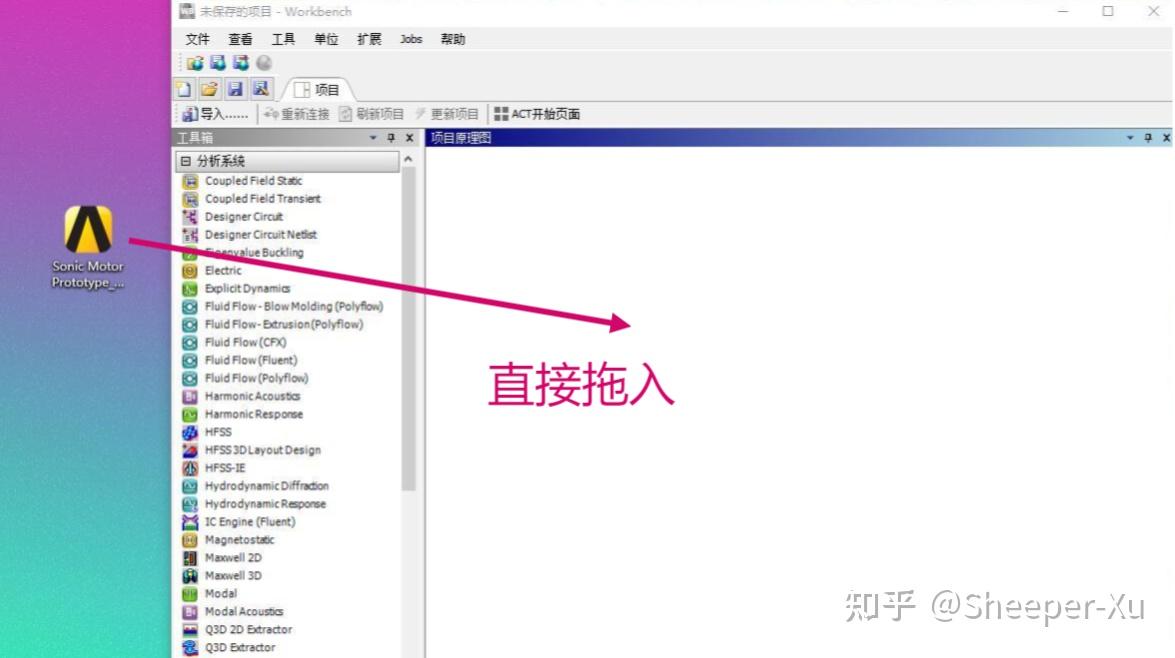Click the toolbox scrollbar up arrow

(x=409, y=158)
